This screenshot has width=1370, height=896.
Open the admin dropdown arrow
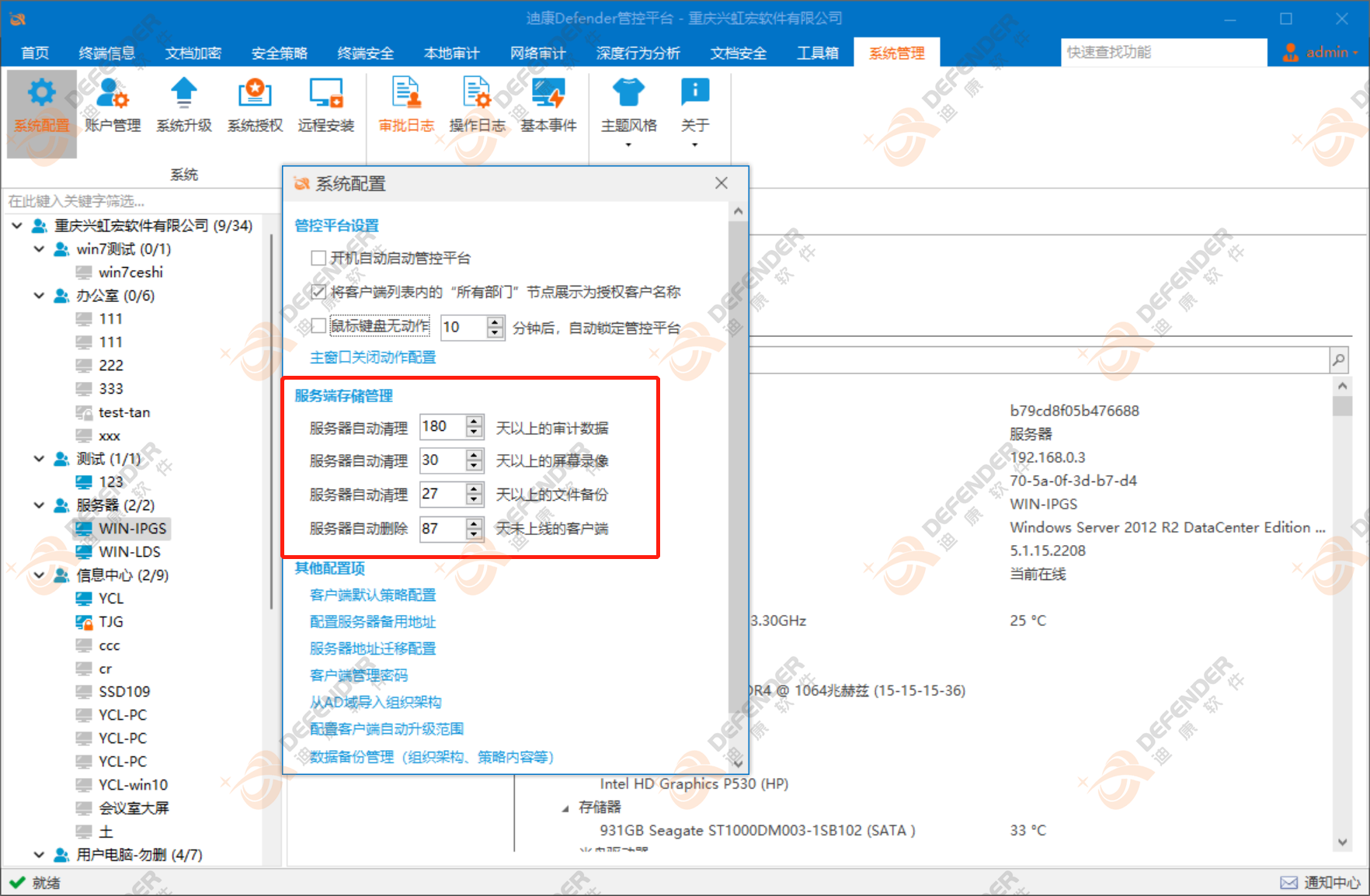pos(1355,53)
